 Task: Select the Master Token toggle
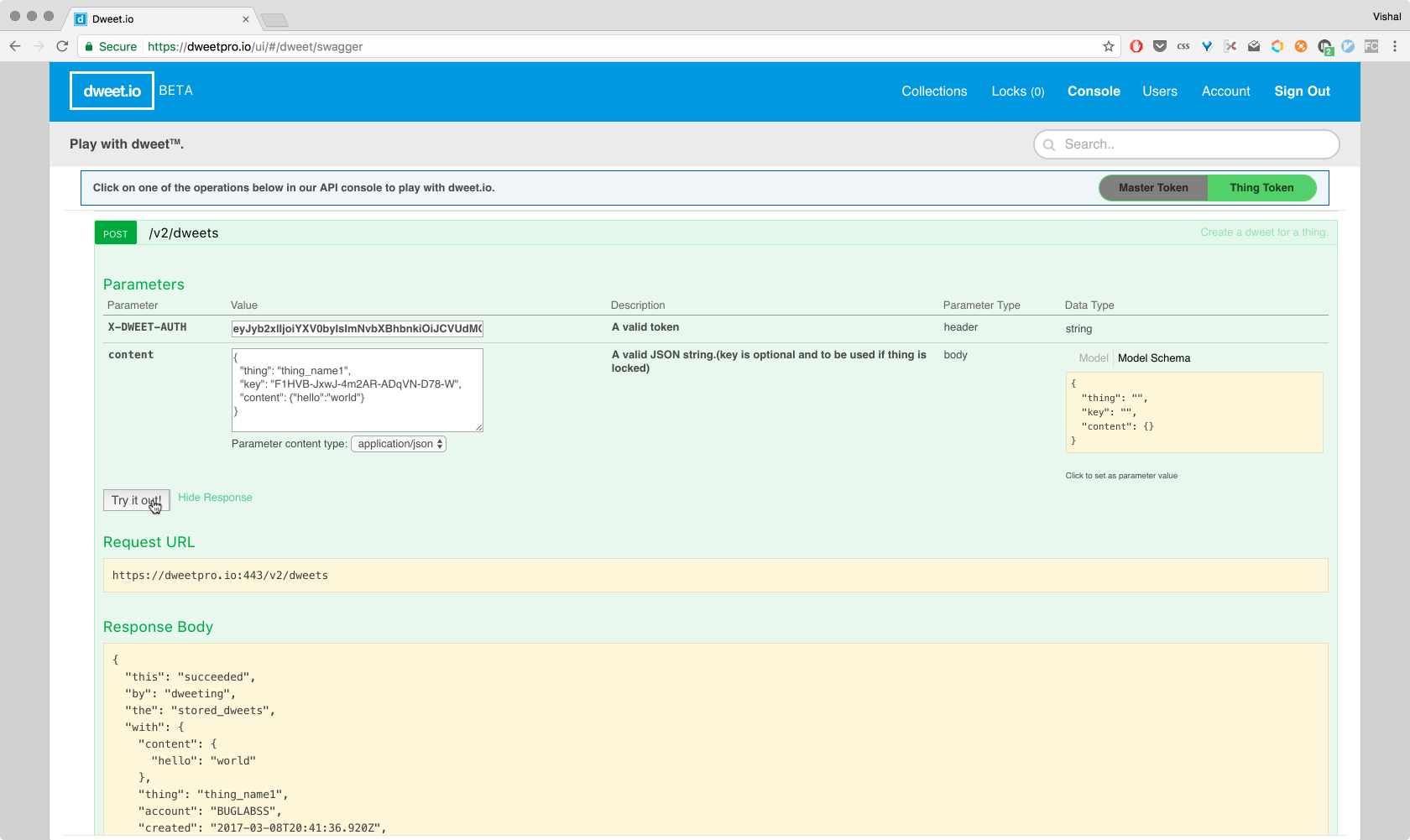[1153, 188]
